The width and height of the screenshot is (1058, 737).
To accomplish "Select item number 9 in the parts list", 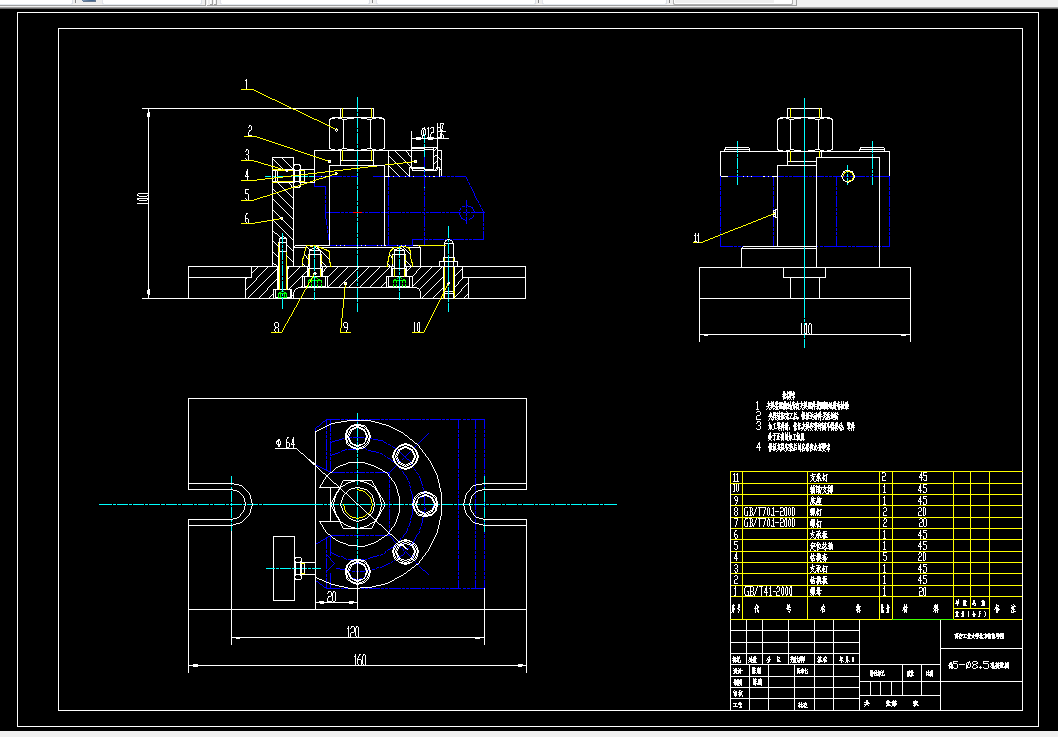I will pos(736,500).
